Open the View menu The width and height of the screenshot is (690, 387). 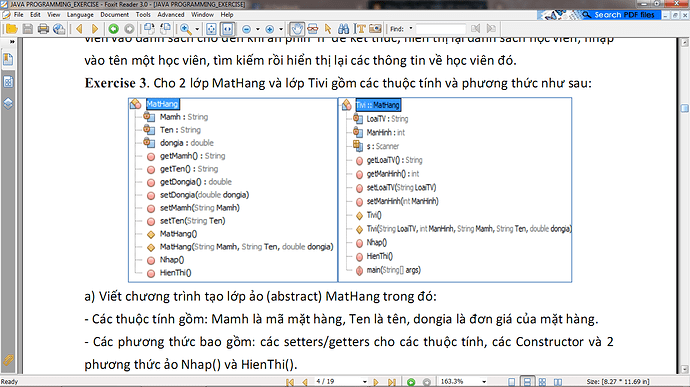(x=54, y=15)
